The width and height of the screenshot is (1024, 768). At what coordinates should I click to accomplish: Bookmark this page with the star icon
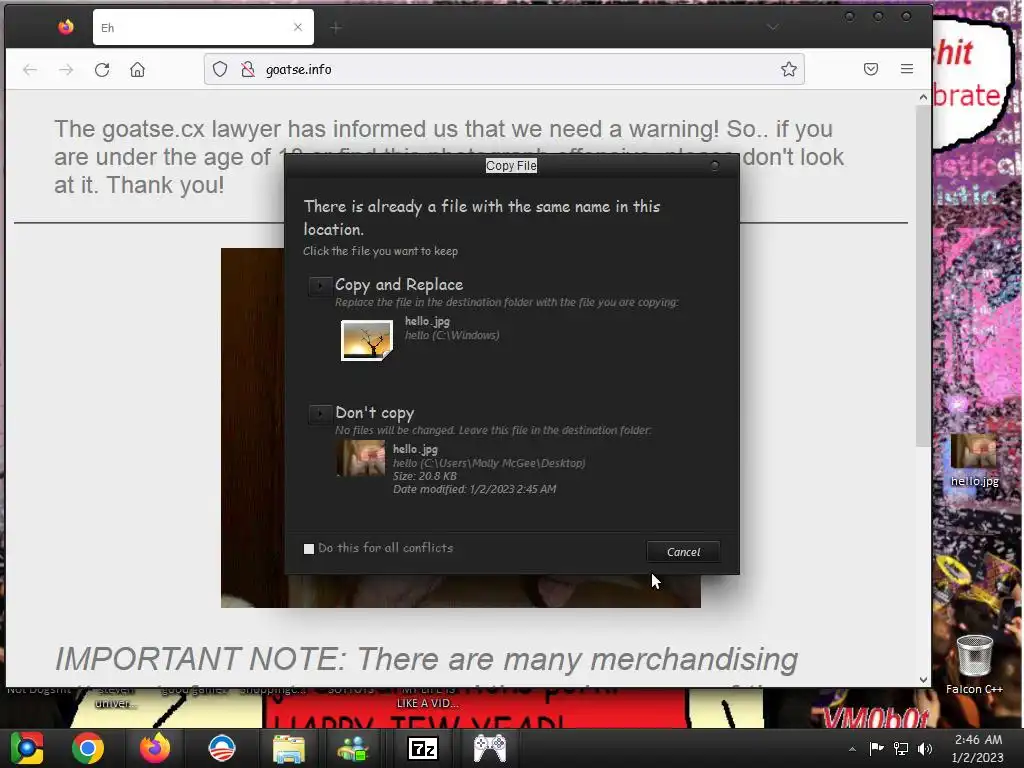pos(788,69)
